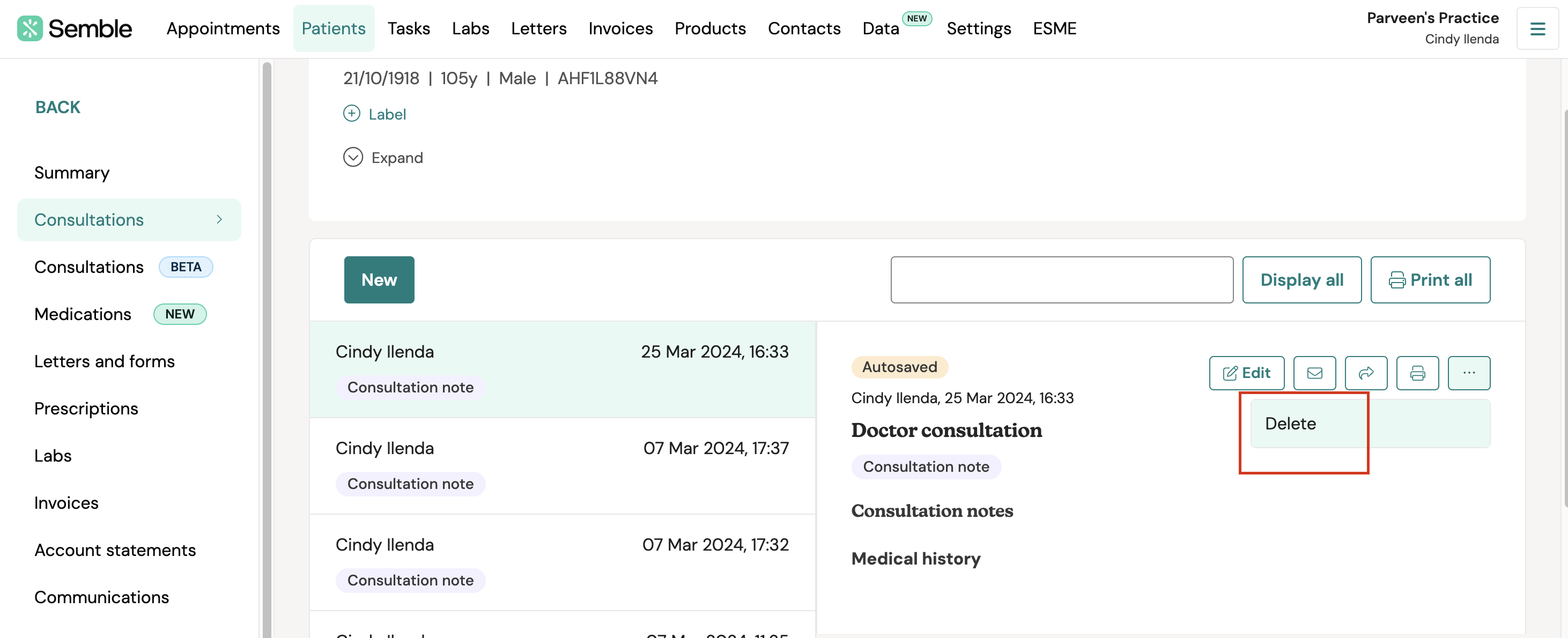The image size is (1568, 638).
Task: Select Prescriptions in the sidebar
Action: pos(86,409)
